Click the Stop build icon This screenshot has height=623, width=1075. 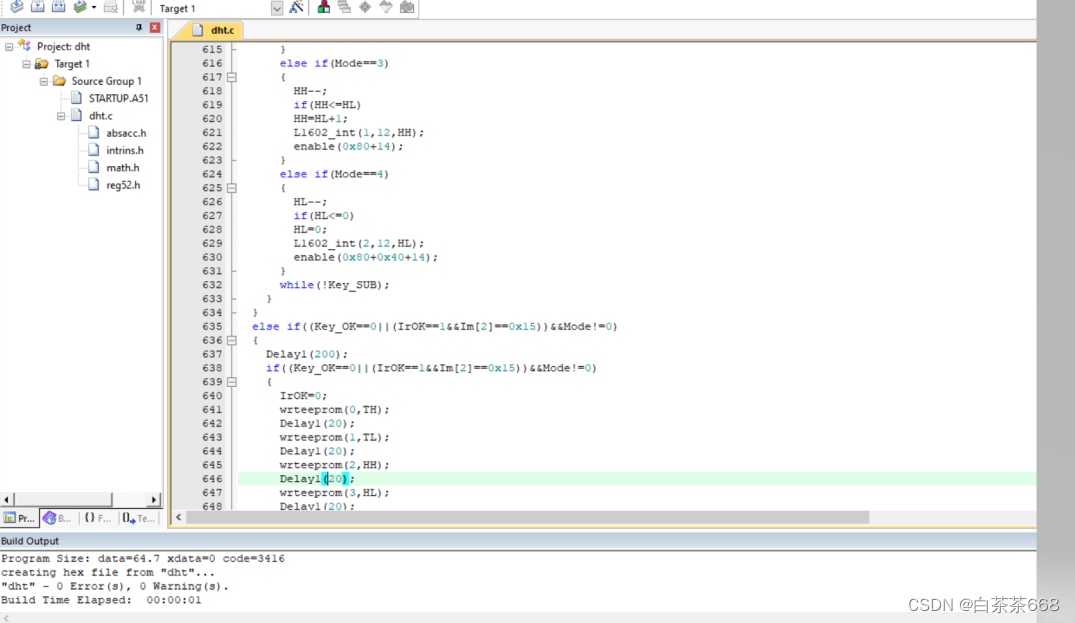(111, 7)
